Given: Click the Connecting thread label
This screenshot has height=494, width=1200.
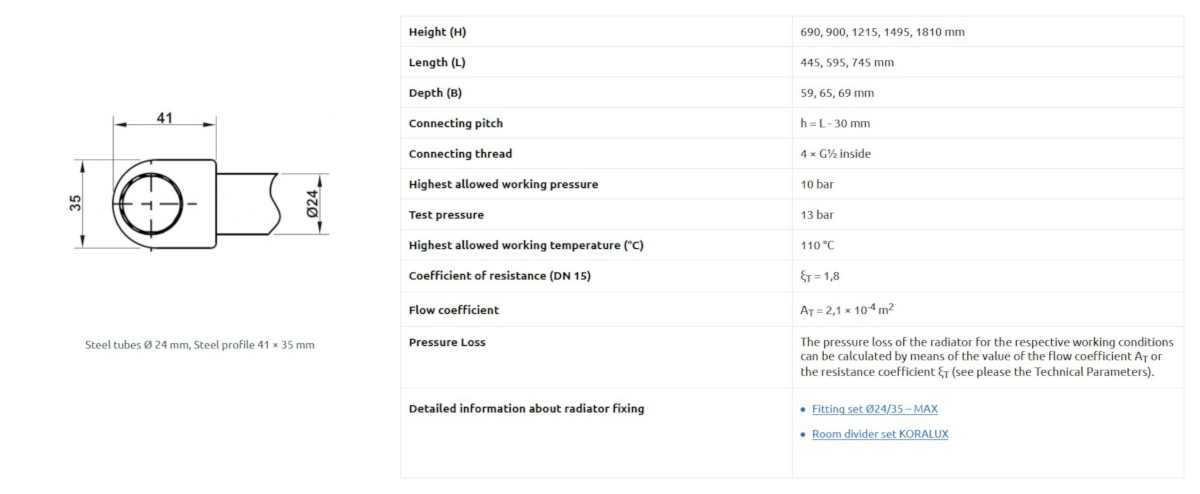Looking at the screenshot, I should tap(460, 154).
